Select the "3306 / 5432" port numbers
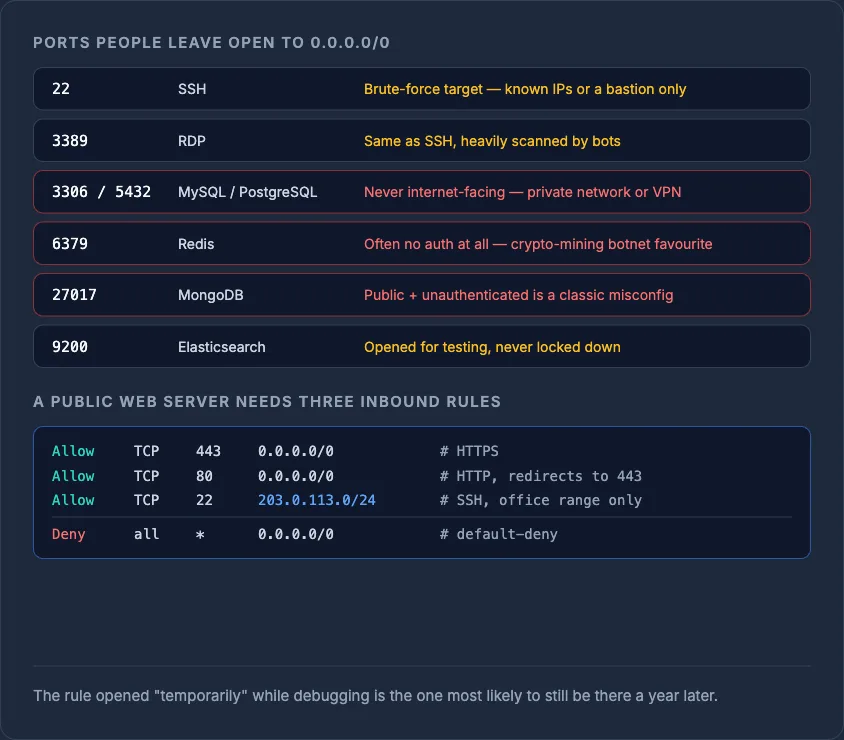The width and height of the screenshot is (844, 740). tap(101, 192)
